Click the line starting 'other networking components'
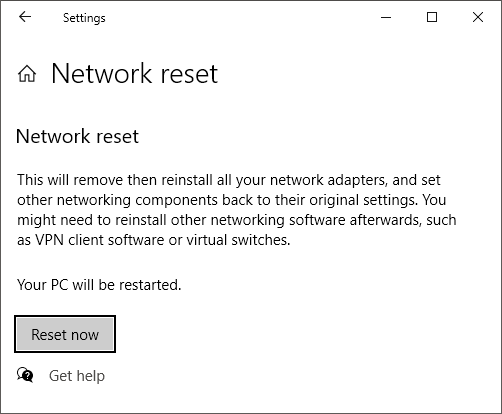 coord(232,200)
